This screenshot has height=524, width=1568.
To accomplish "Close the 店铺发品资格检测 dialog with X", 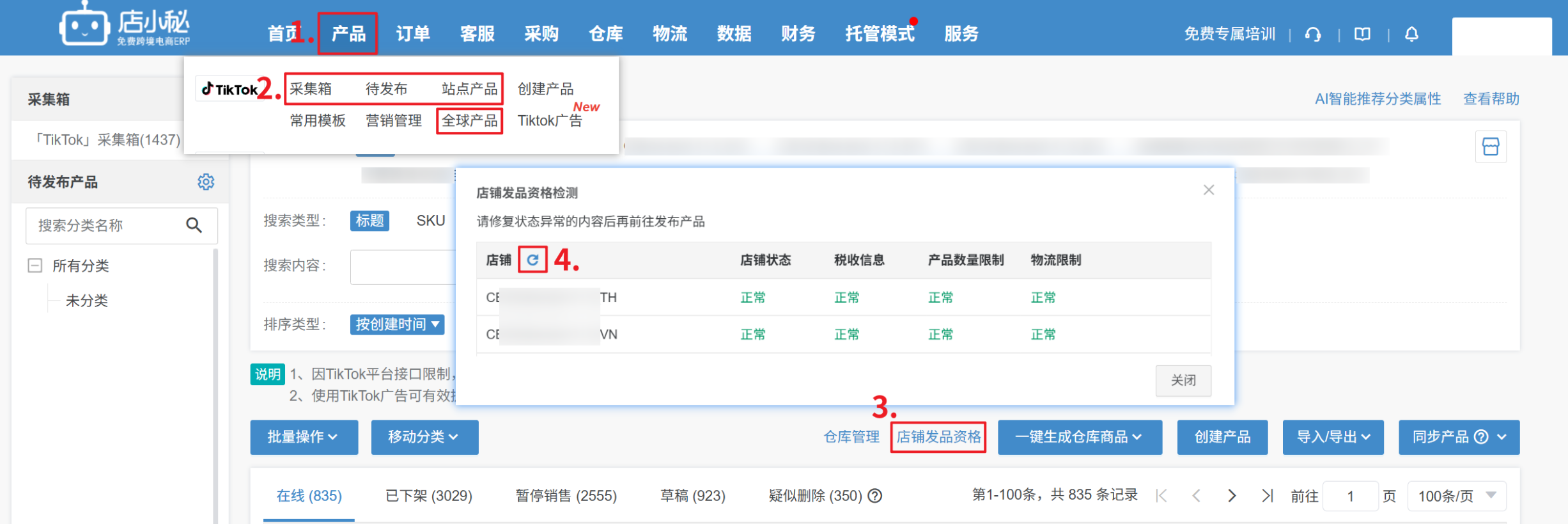I will 1208,190.
